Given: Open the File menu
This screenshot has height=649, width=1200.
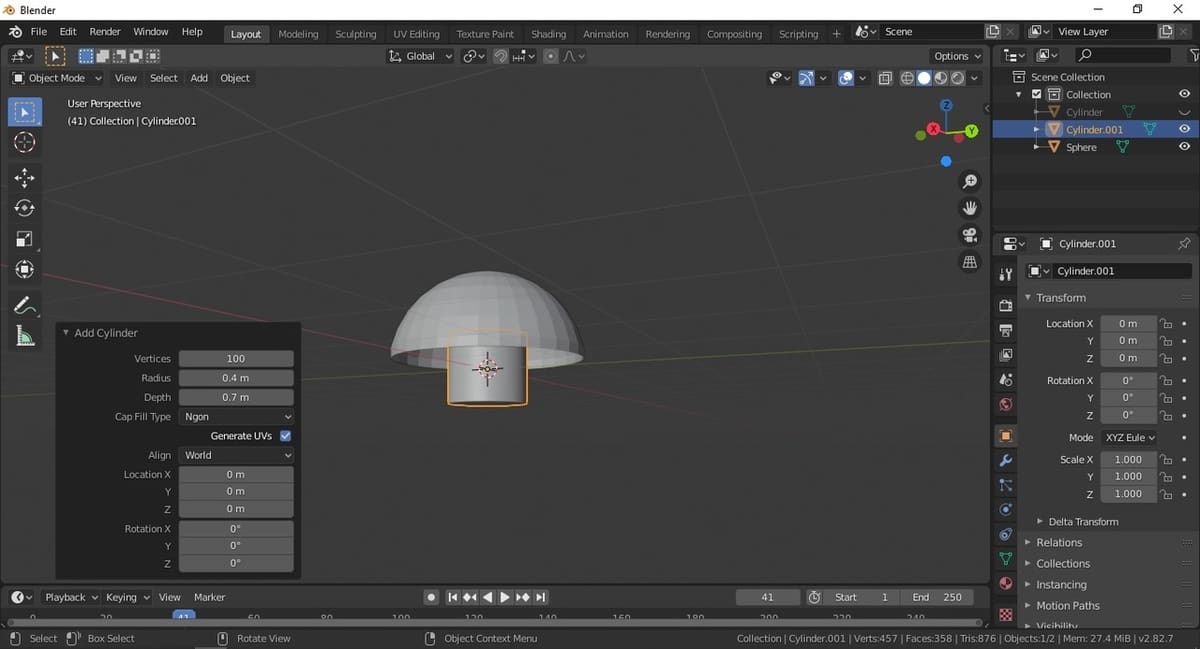Looking at the screenshot, I should pos(39,32).
